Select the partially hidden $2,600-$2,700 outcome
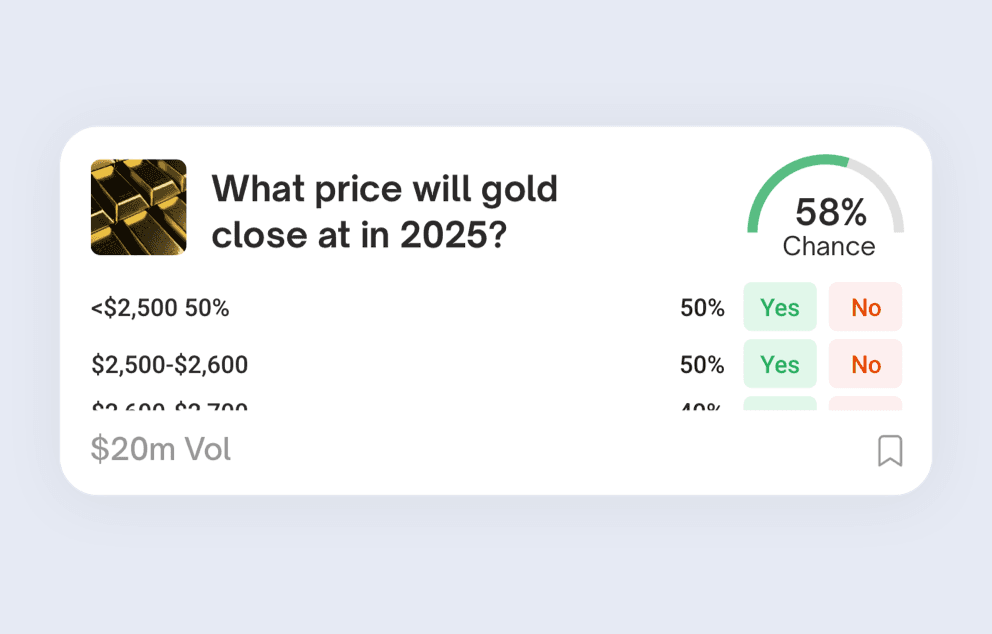This screenshot has height=634, width=992. tap(169, 406)
